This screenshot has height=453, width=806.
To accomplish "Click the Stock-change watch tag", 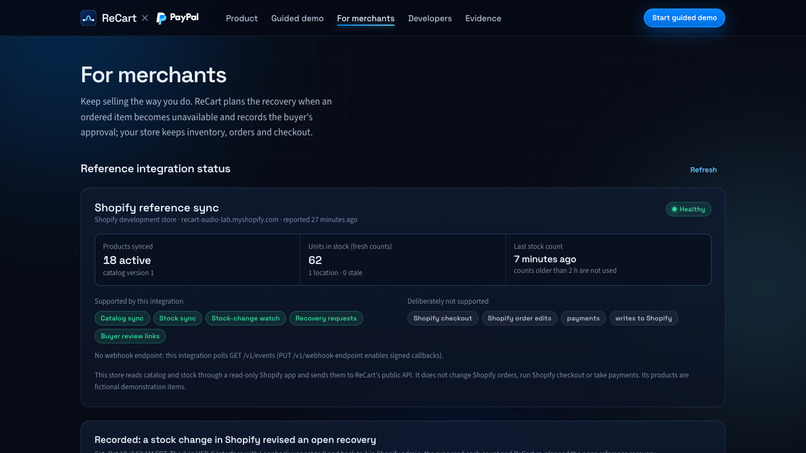I will tap(246, 318).
